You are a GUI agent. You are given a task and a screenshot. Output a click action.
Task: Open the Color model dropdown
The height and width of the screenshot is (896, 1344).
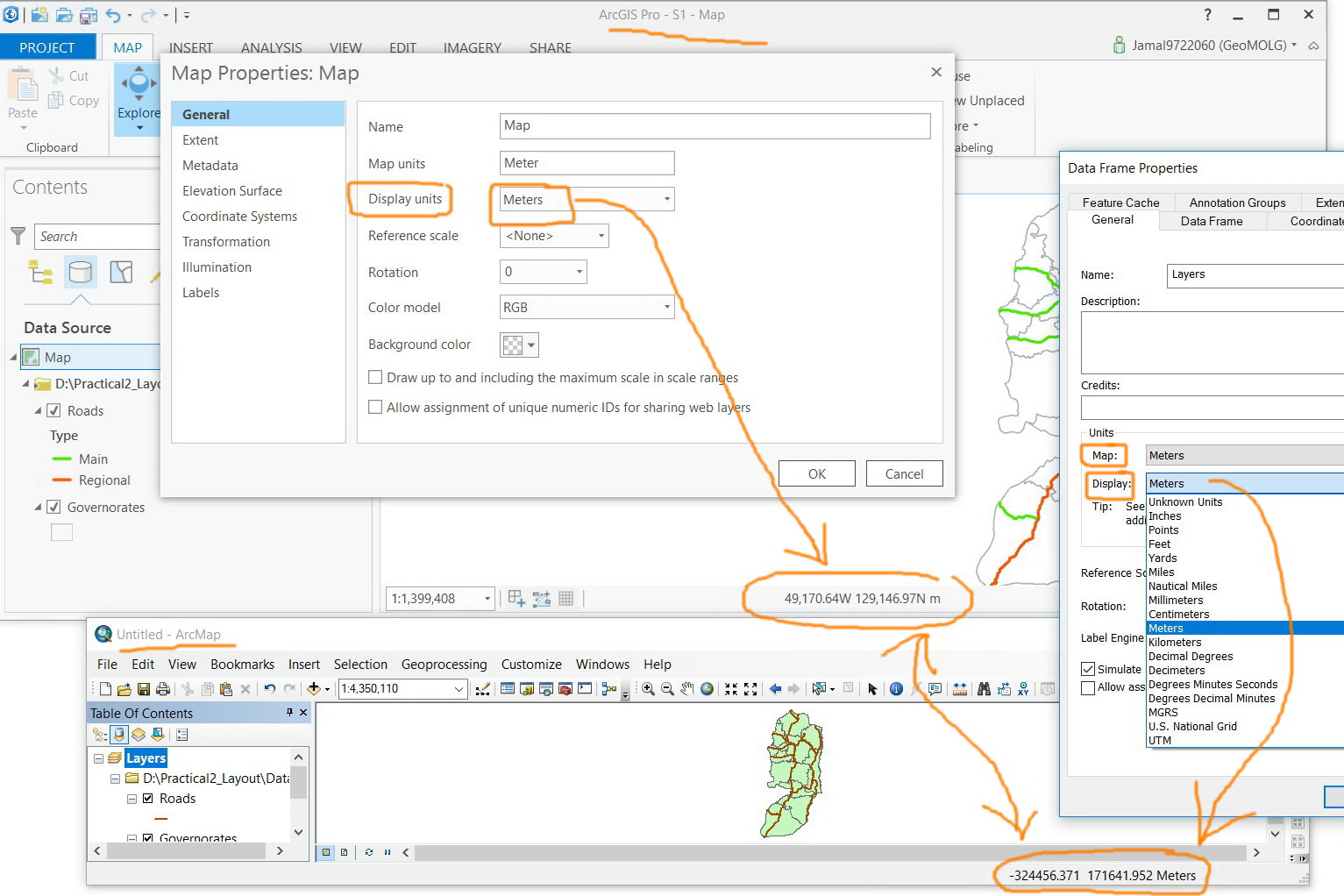667,307
